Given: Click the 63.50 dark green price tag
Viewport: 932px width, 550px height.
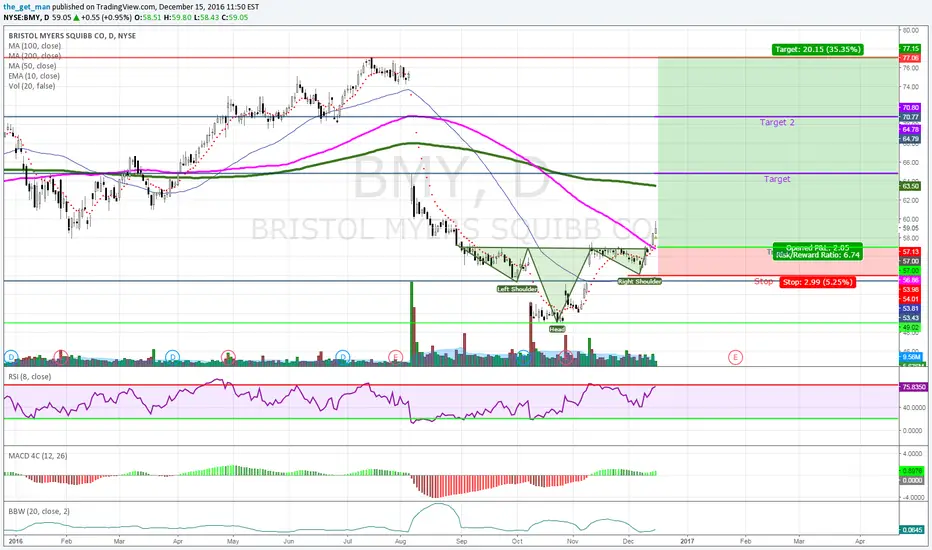Looking at the screenshot, I should click(x=911, y=186).
